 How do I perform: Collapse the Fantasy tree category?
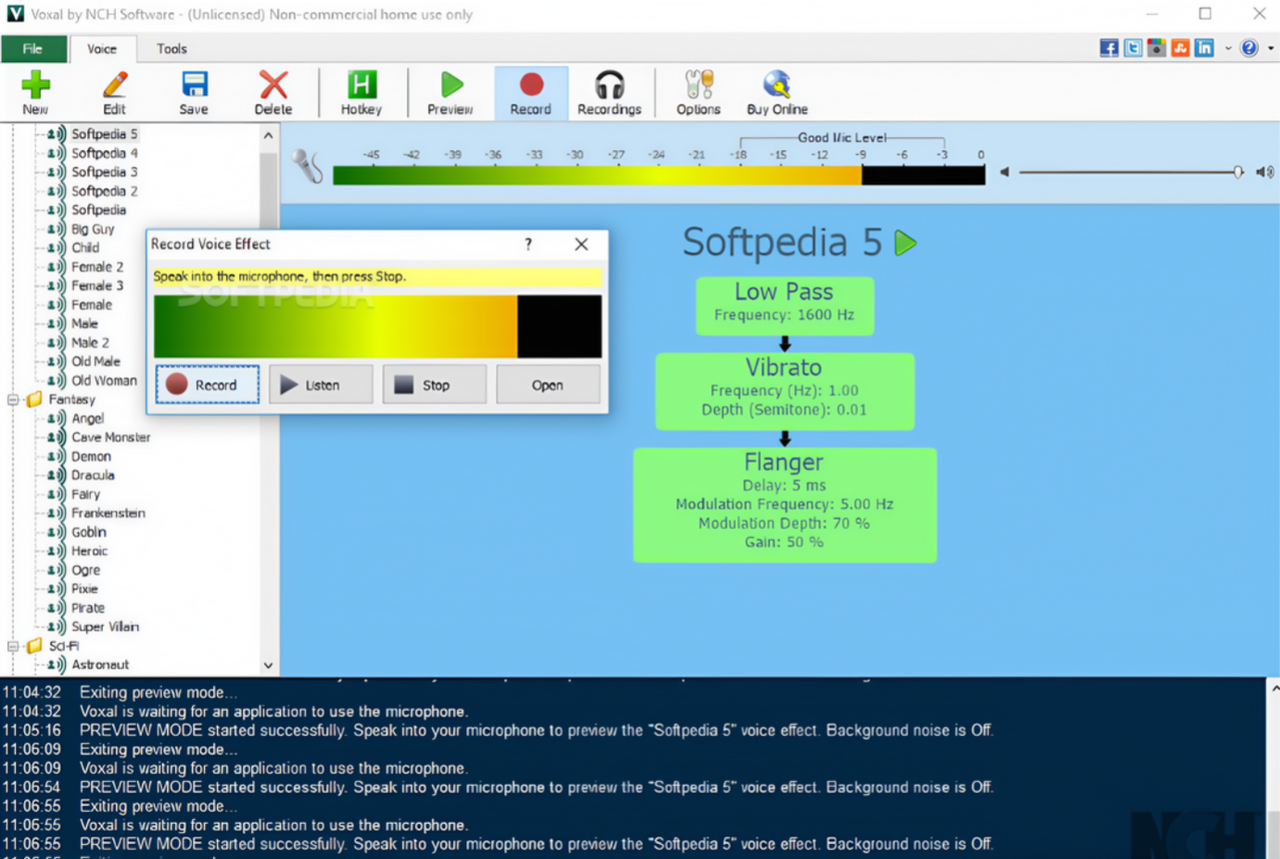click(x=13, y=399)
